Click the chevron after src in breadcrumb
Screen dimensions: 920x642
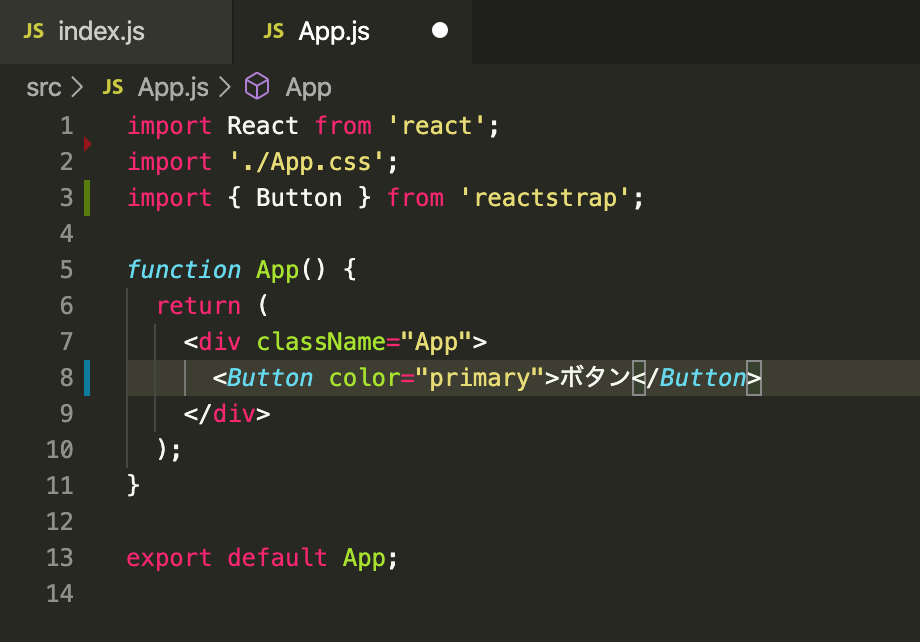[77, 87]
